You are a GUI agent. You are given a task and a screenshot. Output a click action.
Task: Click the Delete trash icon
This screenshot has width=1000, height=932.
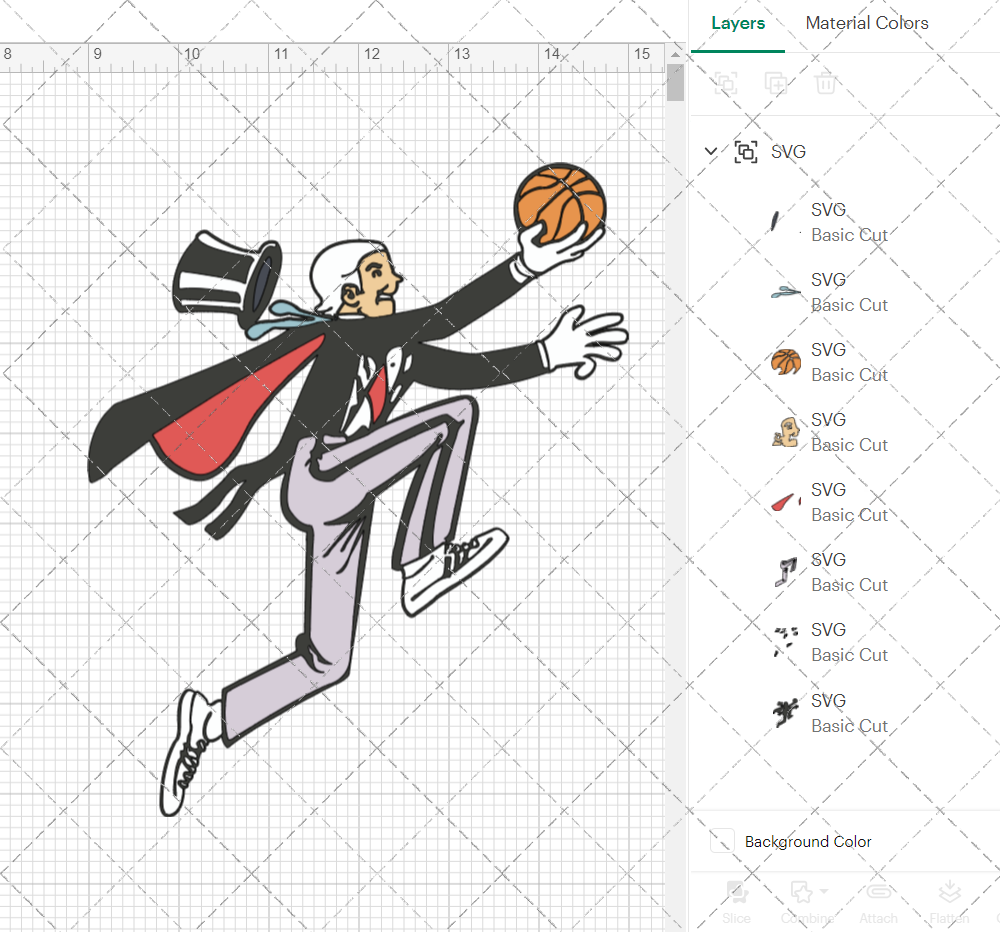coord(825,84)
